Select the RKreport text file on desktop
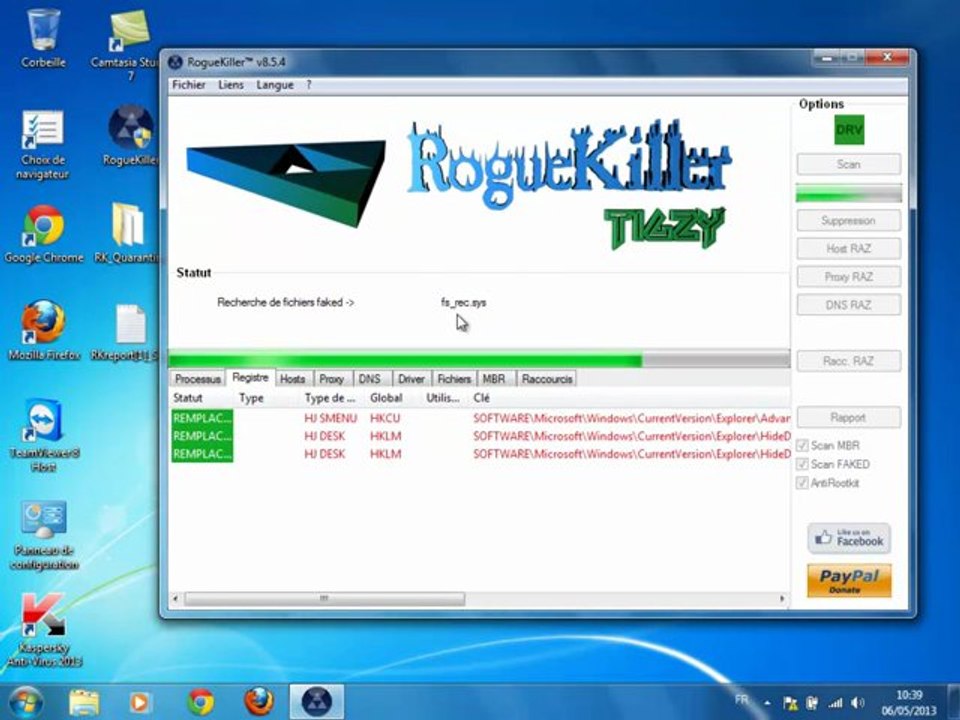Image resolution: width=960 pixels, height=720 pixels. pyautogui.click(x=129, y=332)
